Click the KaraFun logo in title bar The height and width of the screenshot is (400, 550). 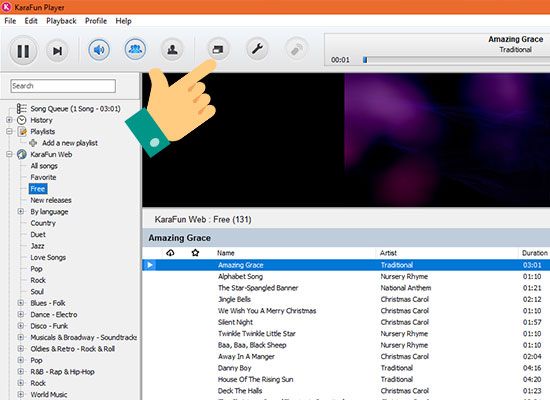(6, 7)
